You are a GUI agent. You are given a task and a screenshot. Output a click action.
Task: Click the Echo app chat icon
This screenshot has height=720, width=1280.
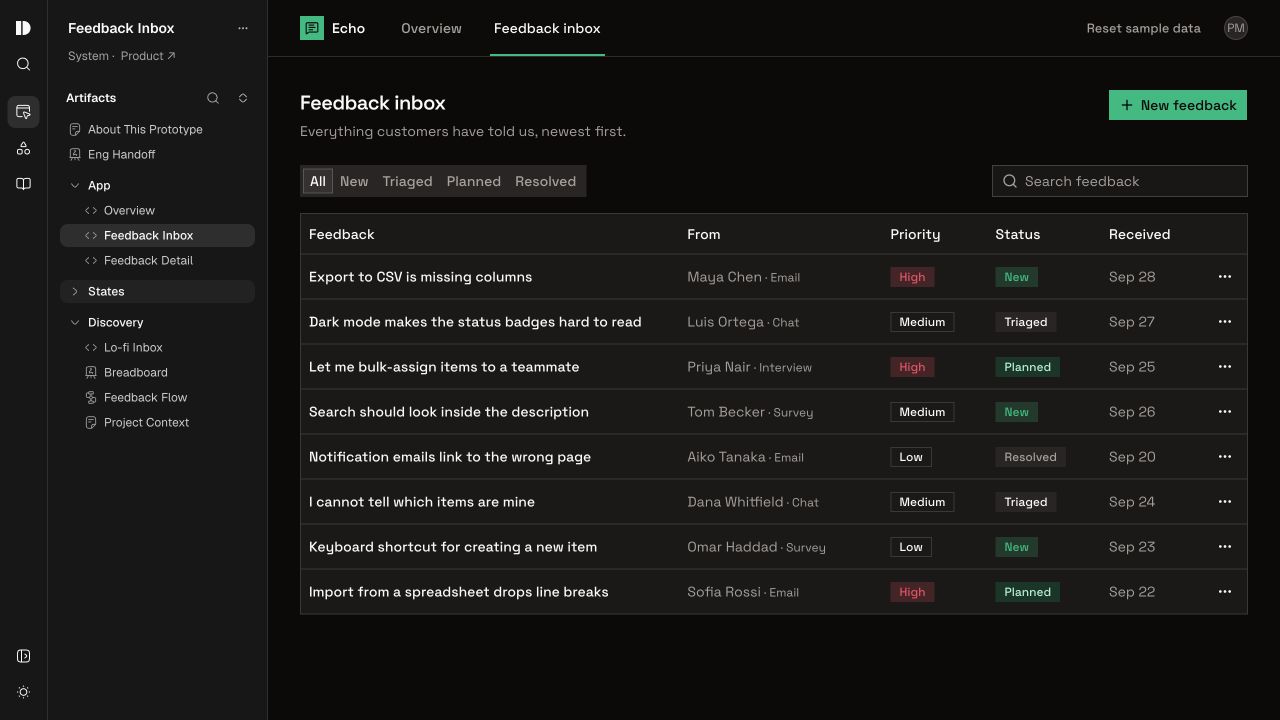coord(312,28)
